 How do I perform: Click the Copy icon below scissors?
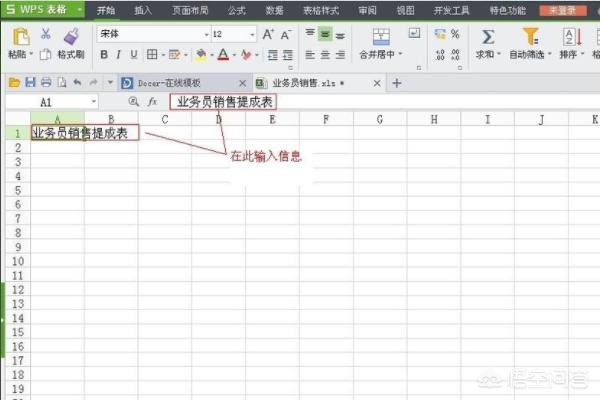(x=45, y=54)
